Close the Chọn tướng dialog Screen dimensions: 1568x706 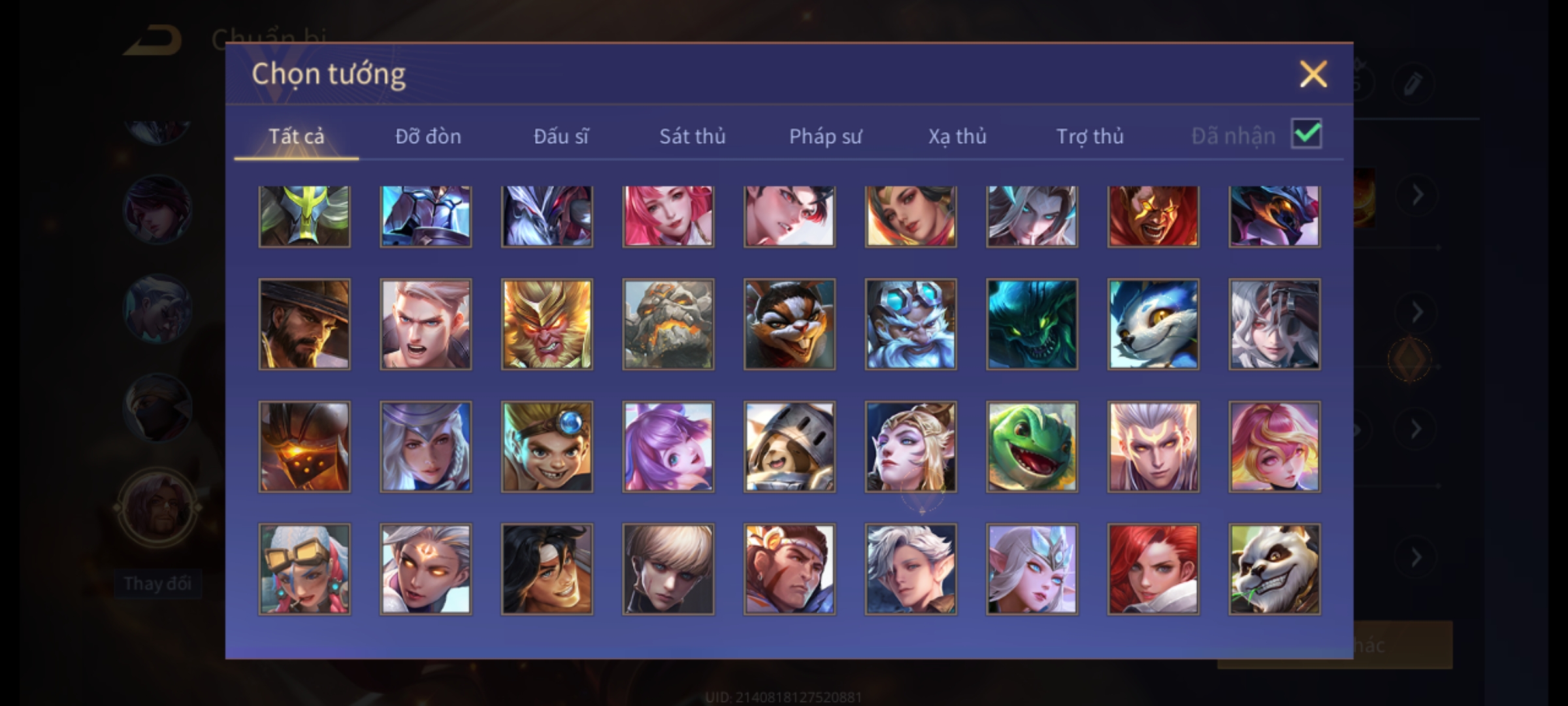[x=1313, y=74]
